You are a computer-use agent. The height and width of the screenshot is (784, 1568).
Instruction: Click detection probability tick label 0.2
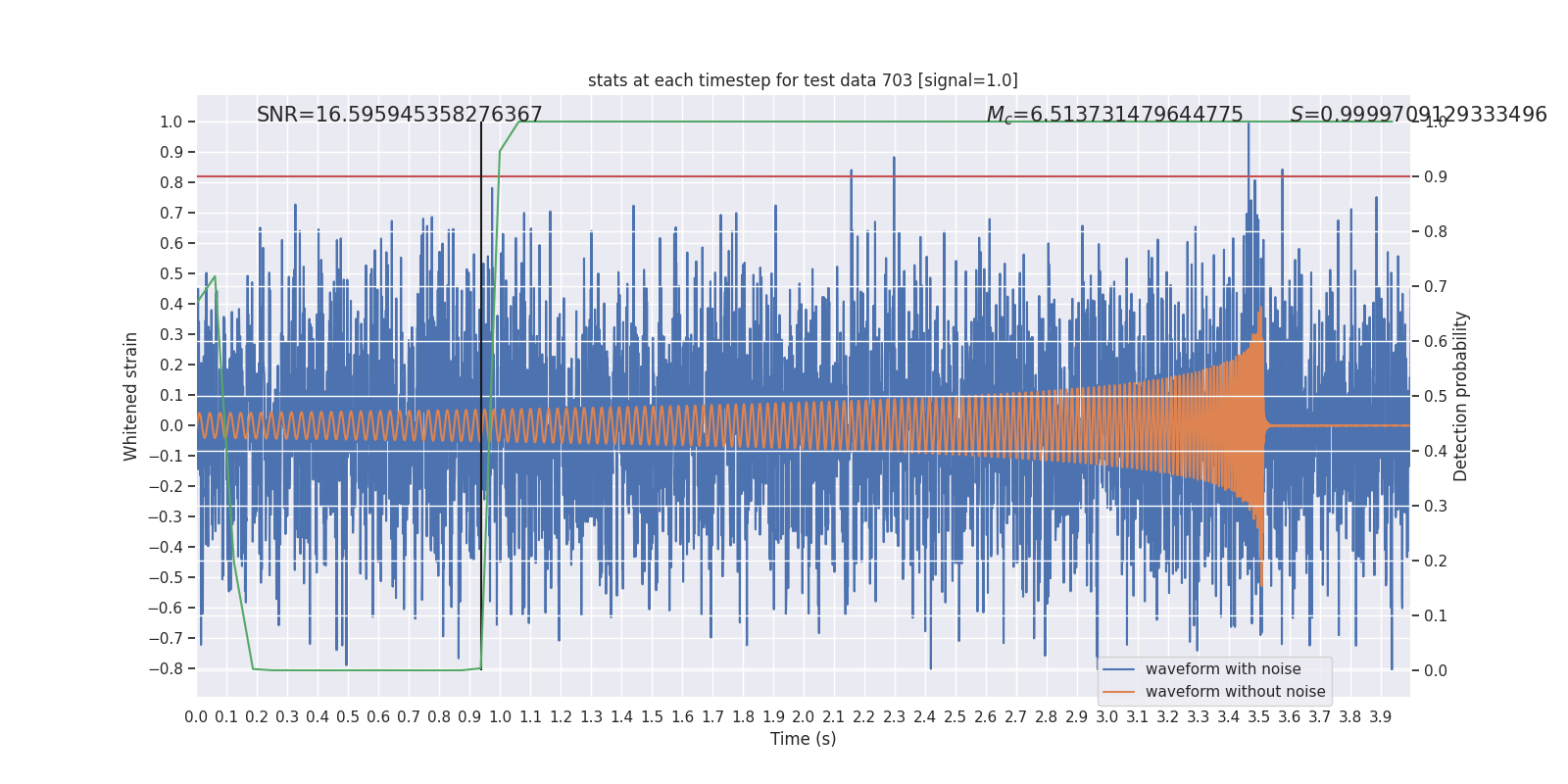click(1436, 562)
